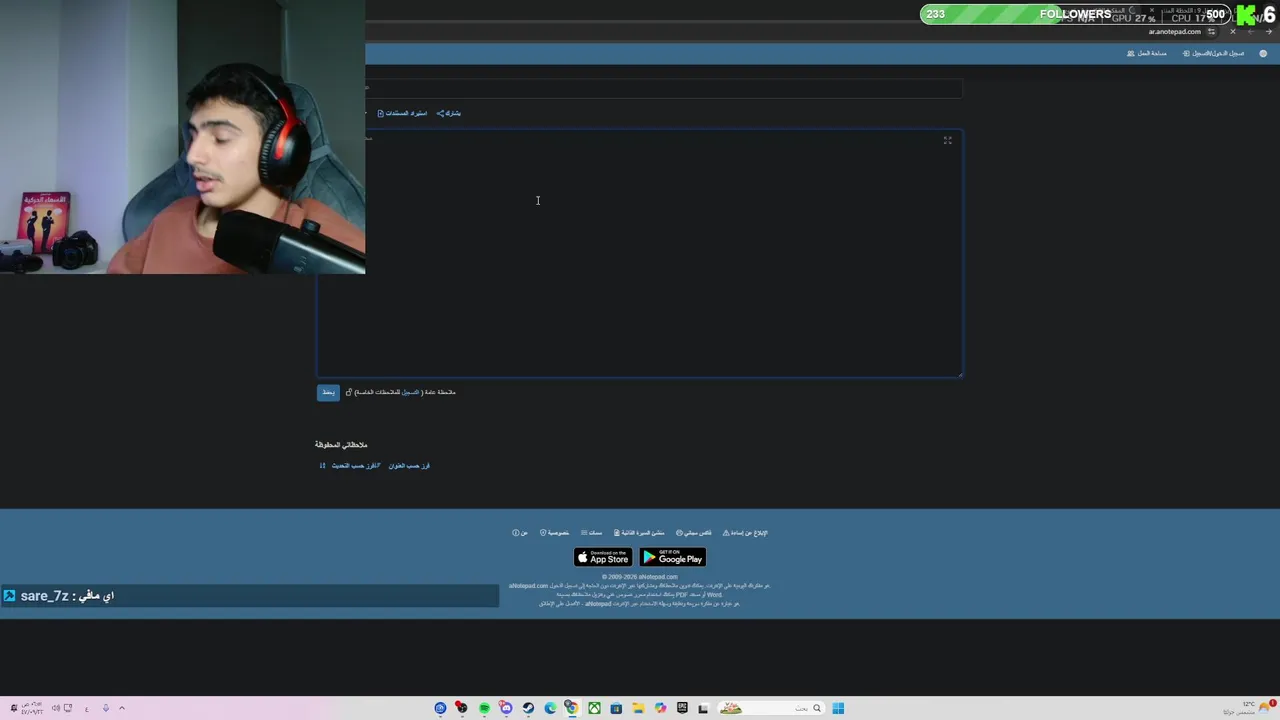Open Copilot icon on taskbar
The height and width of the screenshot is (720, 1280).
pos(660,708)
